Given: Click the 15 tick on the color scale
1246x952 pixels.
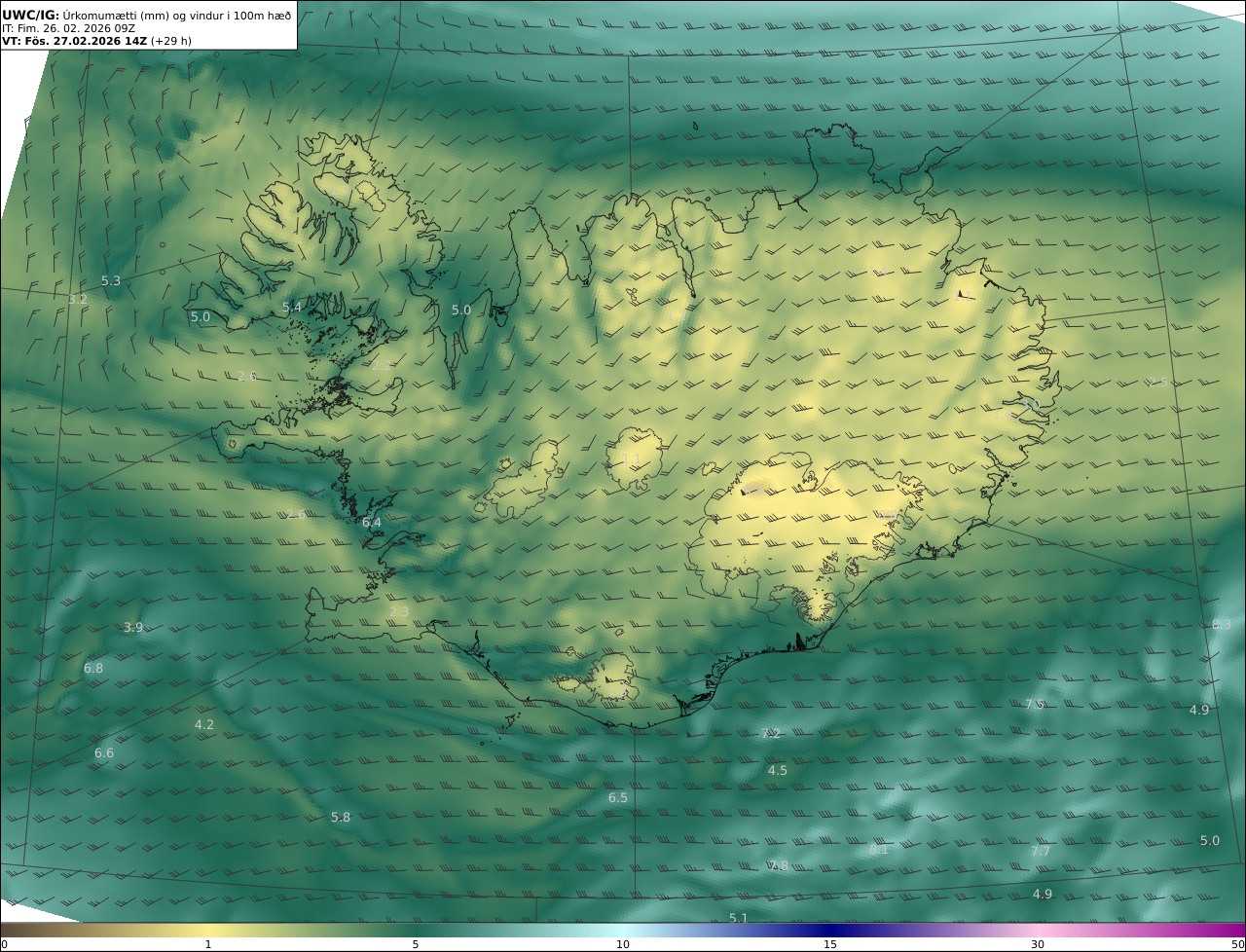Looking at the screenshot, I should (x=830, y=944).
